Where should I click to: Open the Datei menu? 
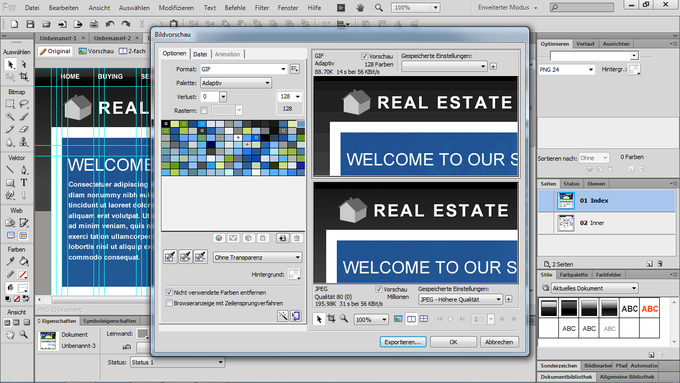click(x=32, y=8)
